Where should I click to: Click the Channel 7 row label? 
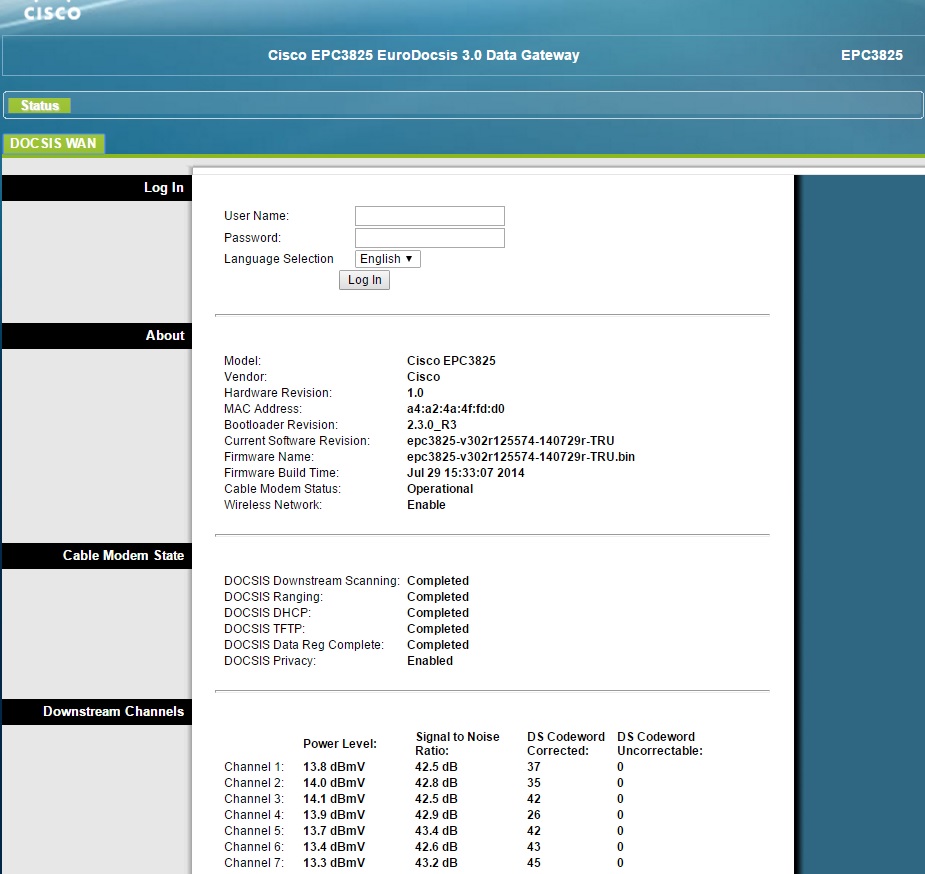254,862
